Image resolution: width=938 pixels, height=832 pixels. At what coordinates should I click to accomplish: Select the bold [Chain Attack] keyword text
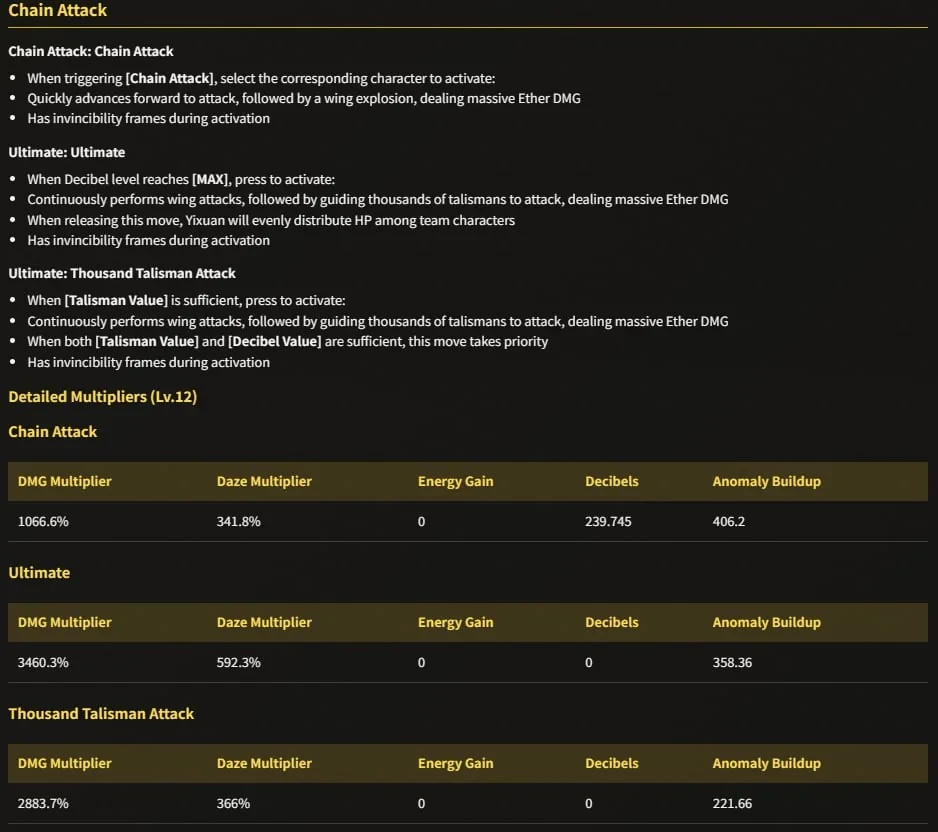[x=170, y=78]
